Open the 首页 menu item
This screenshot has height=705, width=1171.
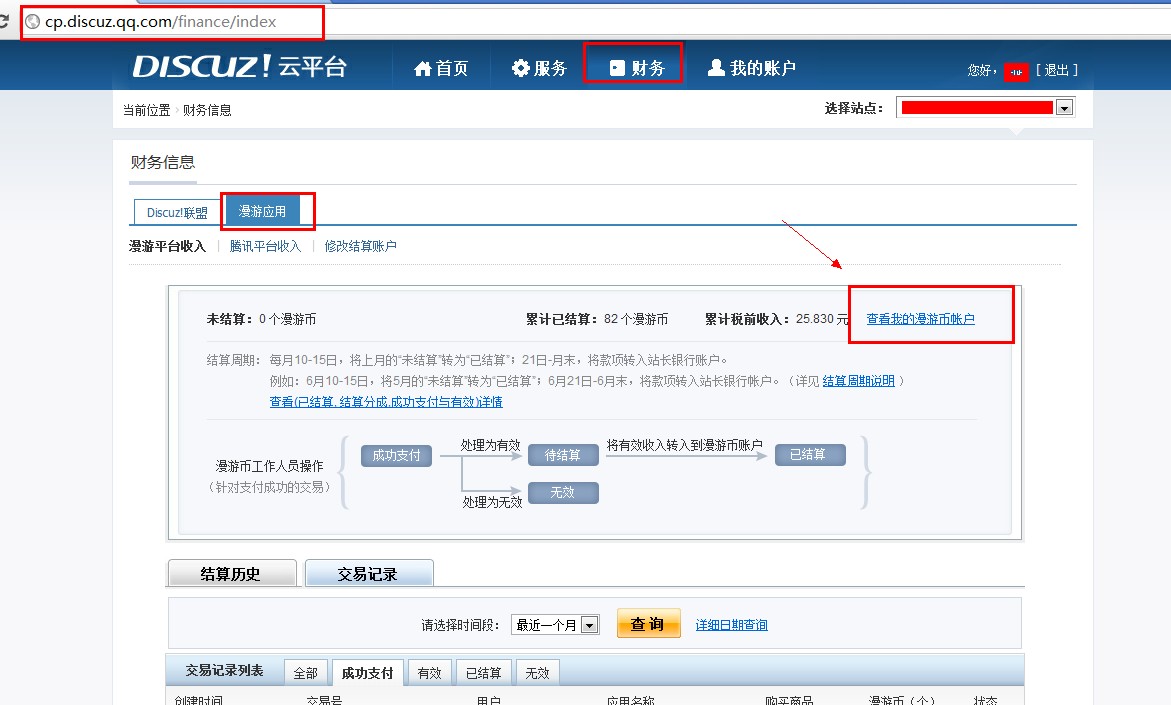tap(441, 68)
